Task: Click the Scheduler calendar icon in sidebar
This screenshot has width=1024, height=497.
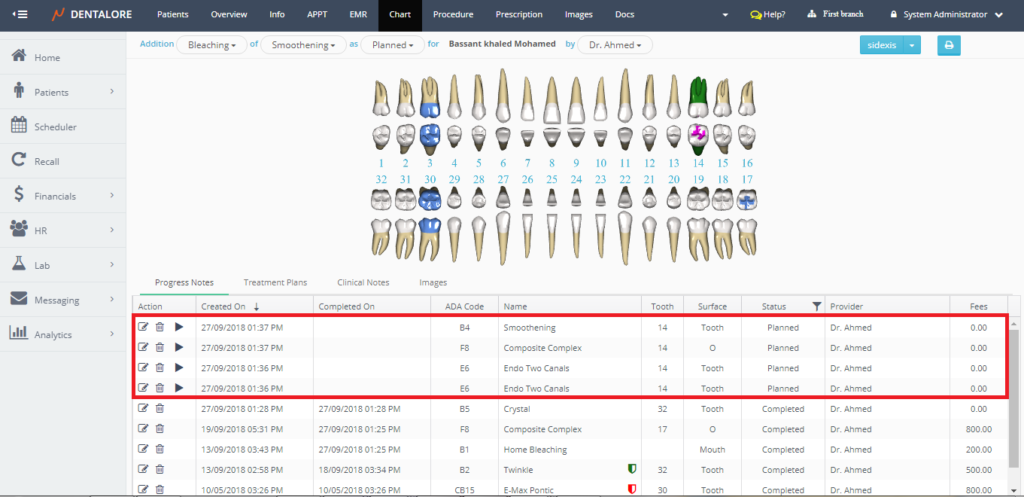Action: coord(18,126)
